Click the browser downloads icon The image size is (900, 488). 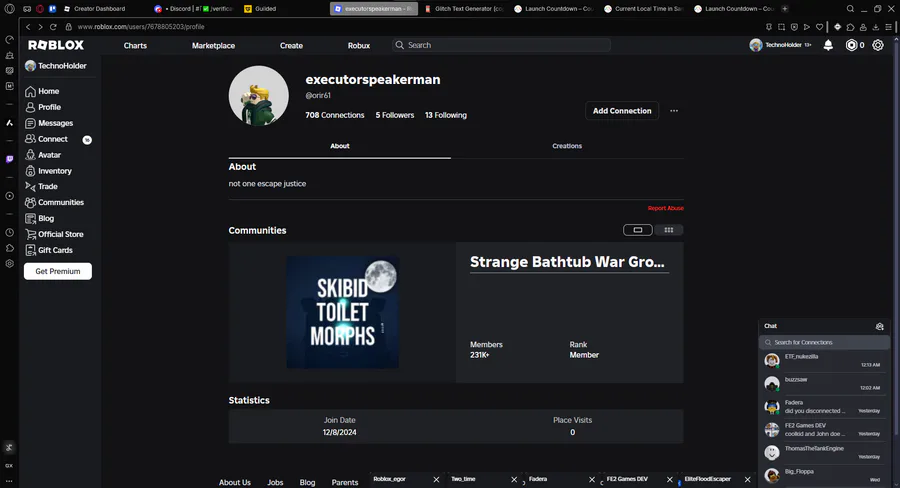875,27
